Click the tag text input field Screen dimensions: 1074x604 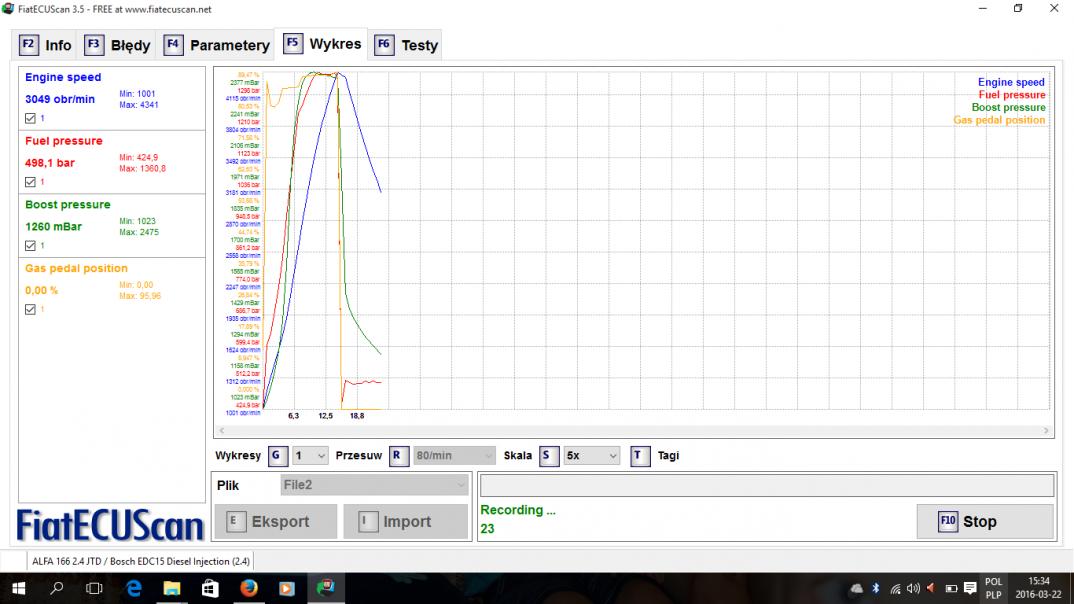[766, 486]
